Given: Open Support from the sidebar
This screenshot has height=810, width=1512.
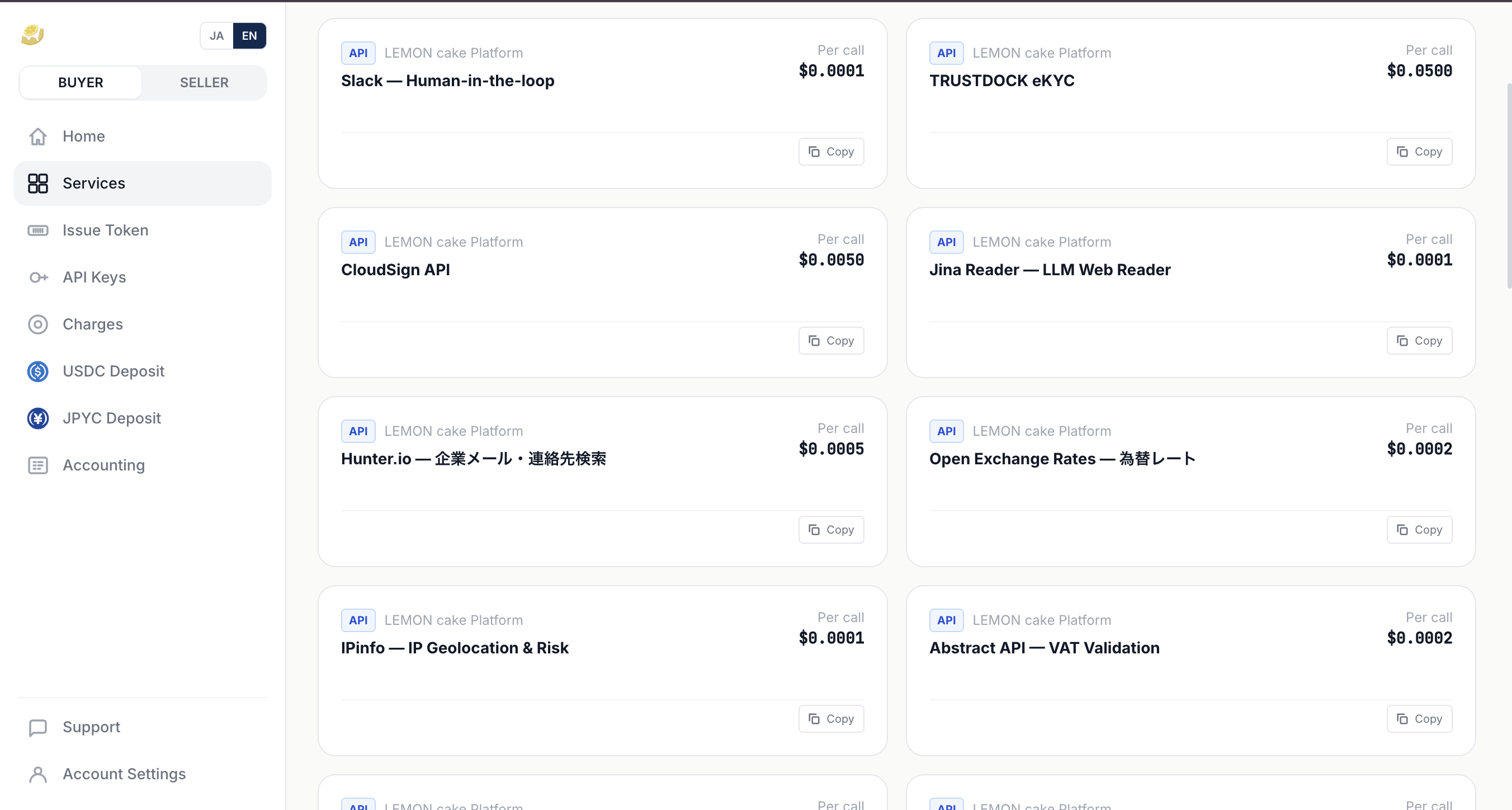Looking at the screenshot, I should (143, 727).
